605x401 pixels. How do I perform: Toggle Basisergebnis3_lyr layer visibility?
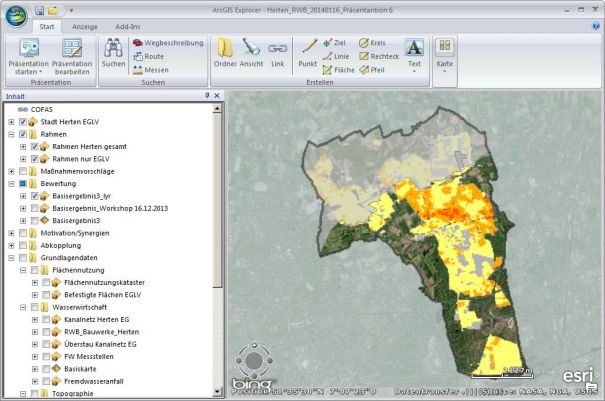pos(35,196)
